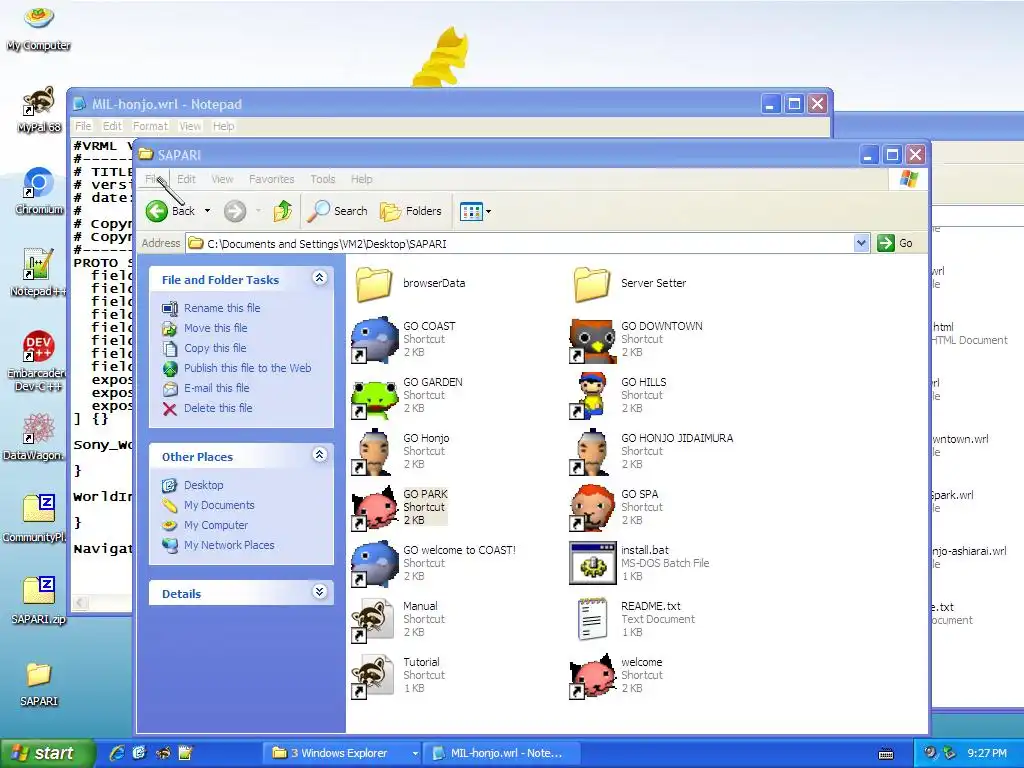This screenshot has width=1024, height=768.
Task: Select the SAPARI zip desktop icon
Action: click(39, 601)
